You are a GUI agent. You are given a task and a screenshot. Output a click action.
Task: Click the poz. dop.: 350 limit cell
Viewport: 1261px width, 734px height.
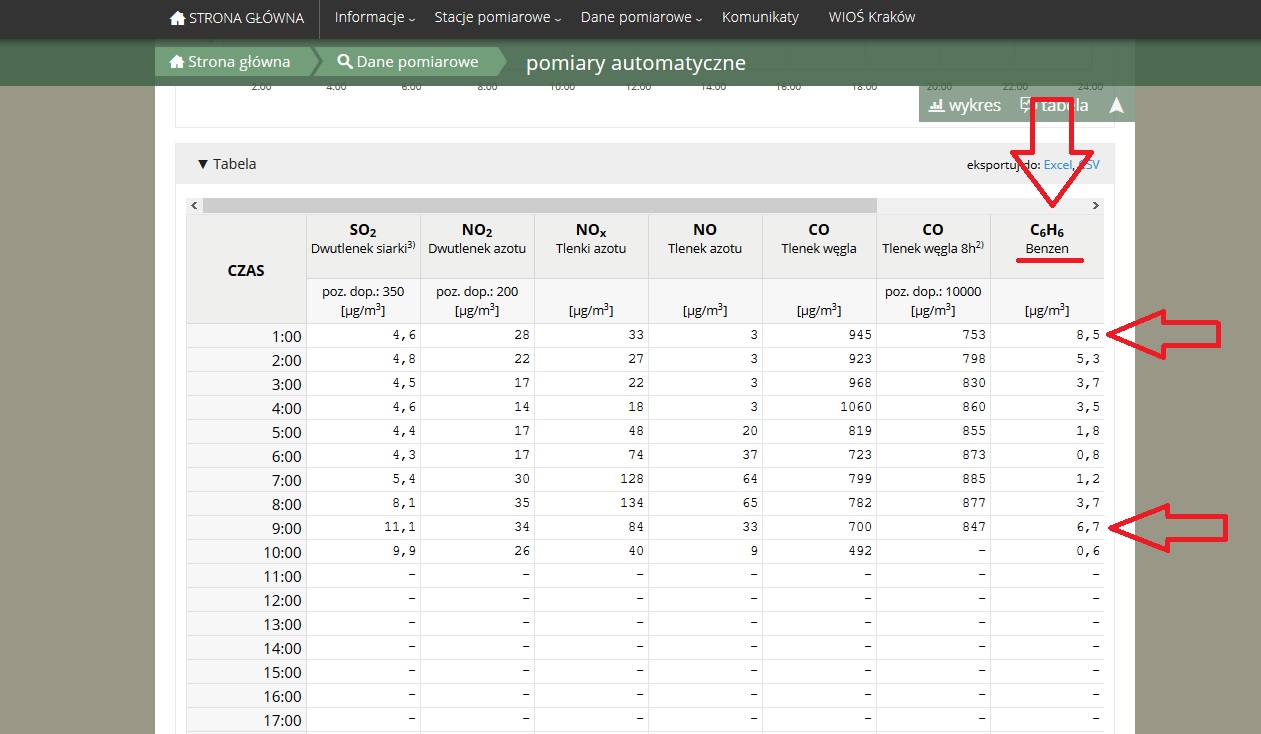click(x=363, y=301)
